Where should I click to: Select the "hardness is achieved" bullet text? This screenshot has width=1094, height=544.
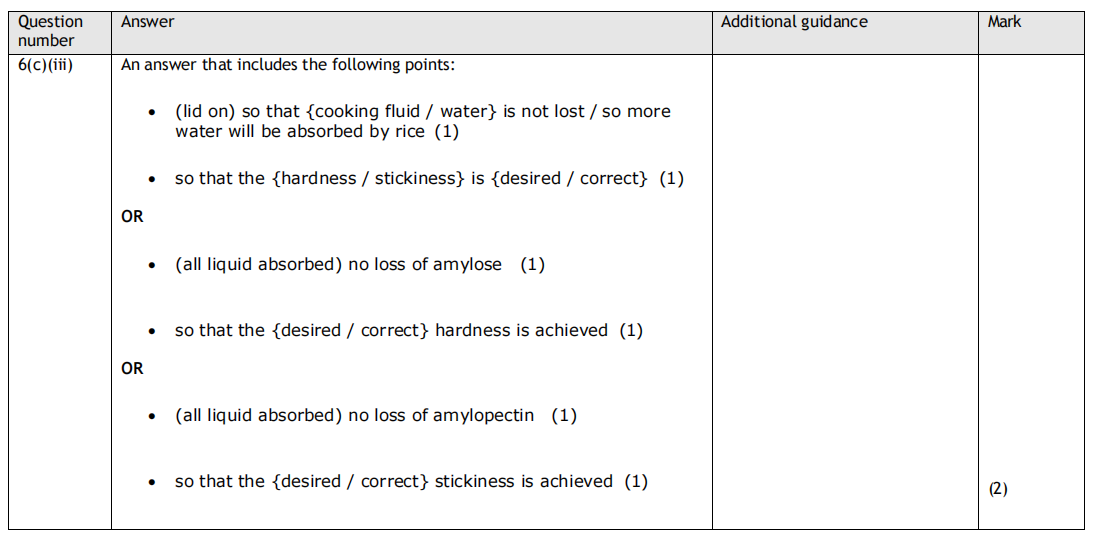tap(408, 330)
